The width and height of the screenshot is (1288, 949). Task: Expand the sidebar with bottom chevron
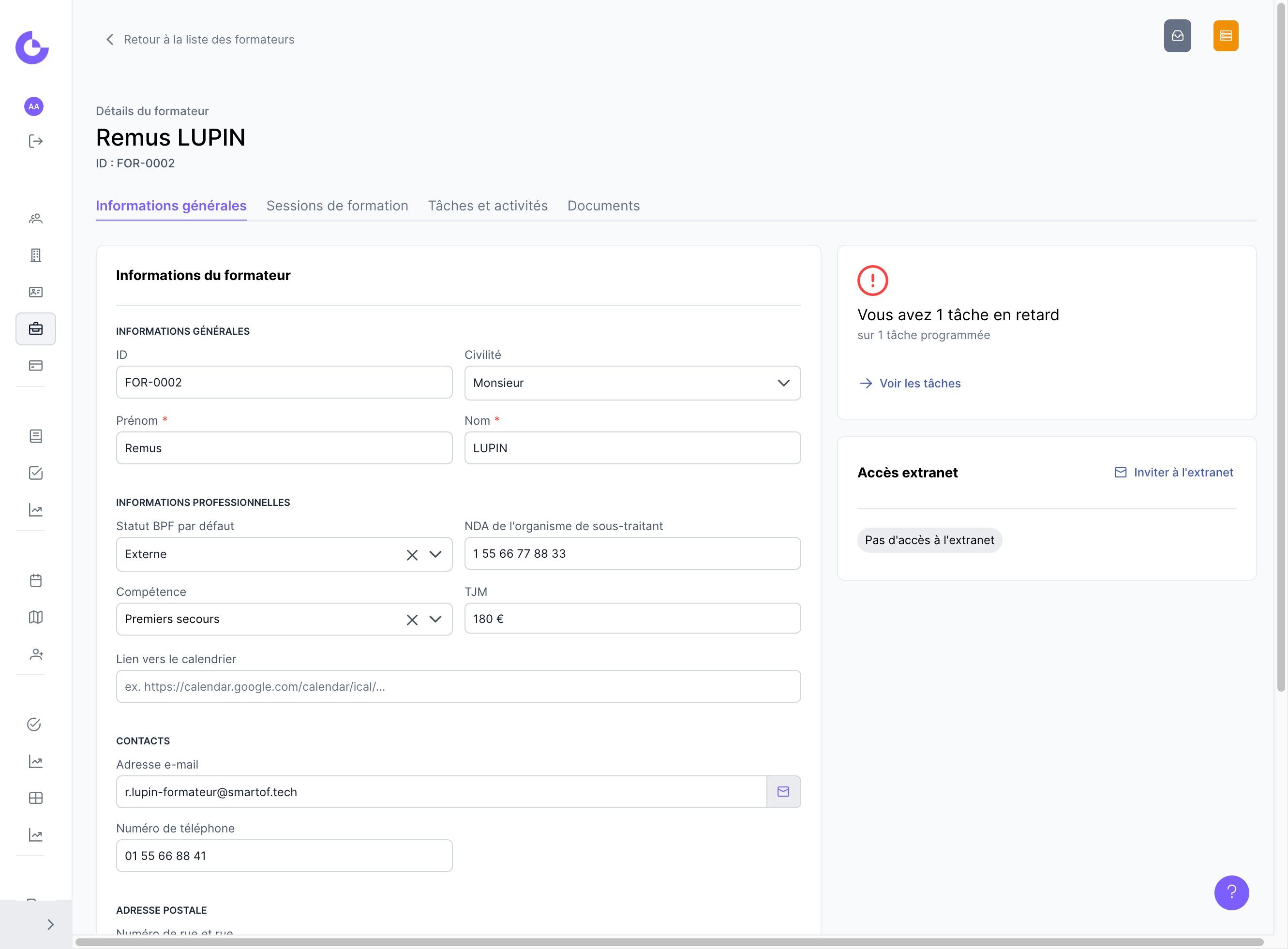click(50, 924)
